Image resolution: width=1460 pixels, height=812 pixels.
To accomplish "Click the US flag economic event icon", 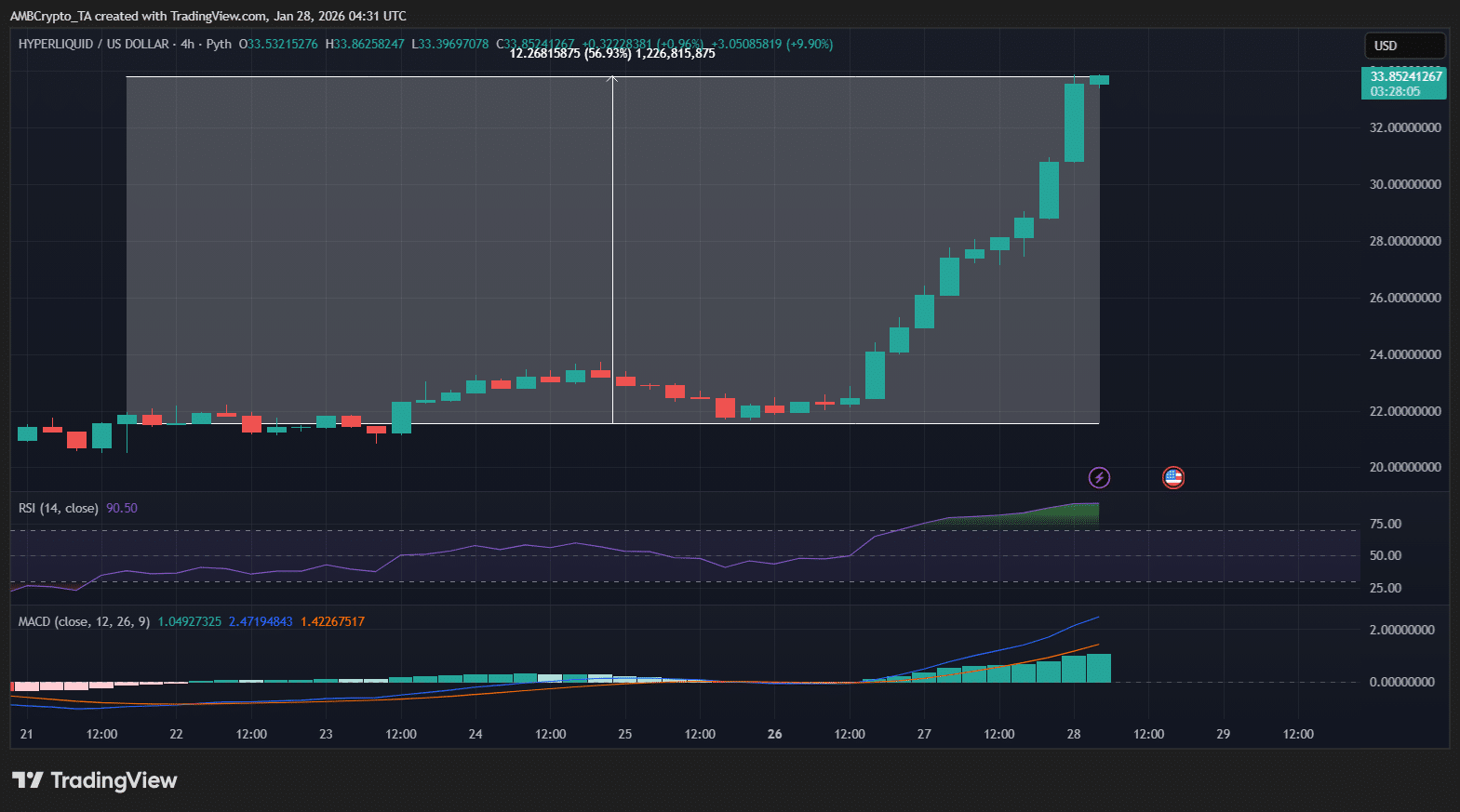I will pyautogui.click(x=1172, y=477).
